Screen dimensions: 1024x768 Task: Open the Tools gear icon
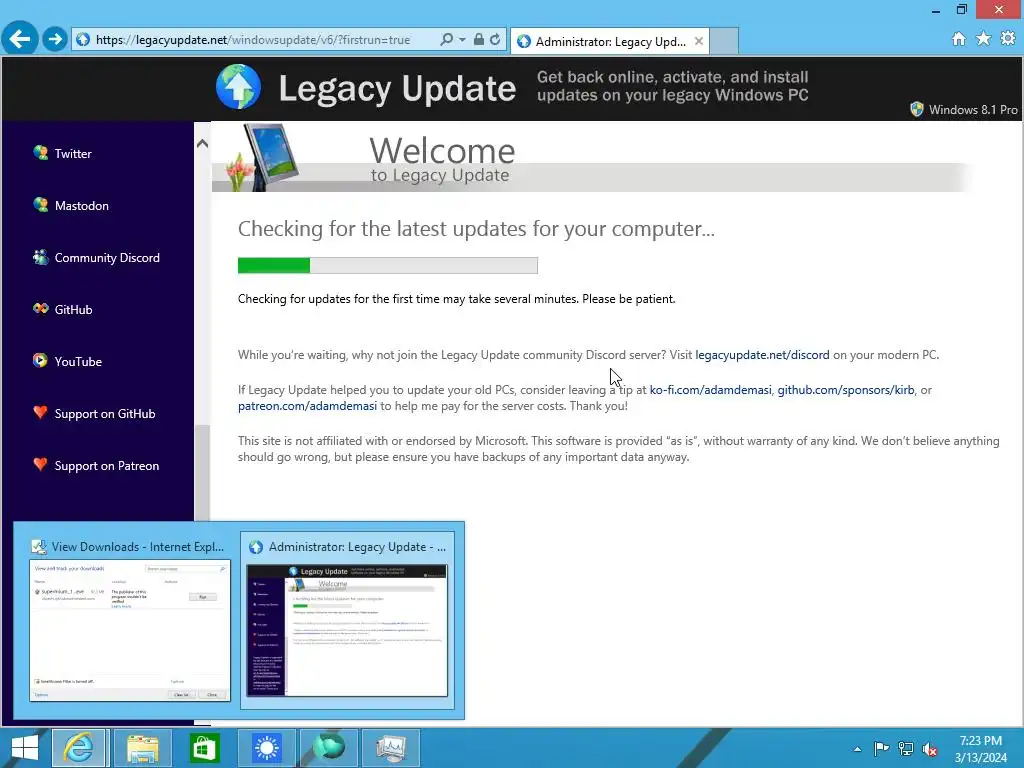(x=1008, y=39)
